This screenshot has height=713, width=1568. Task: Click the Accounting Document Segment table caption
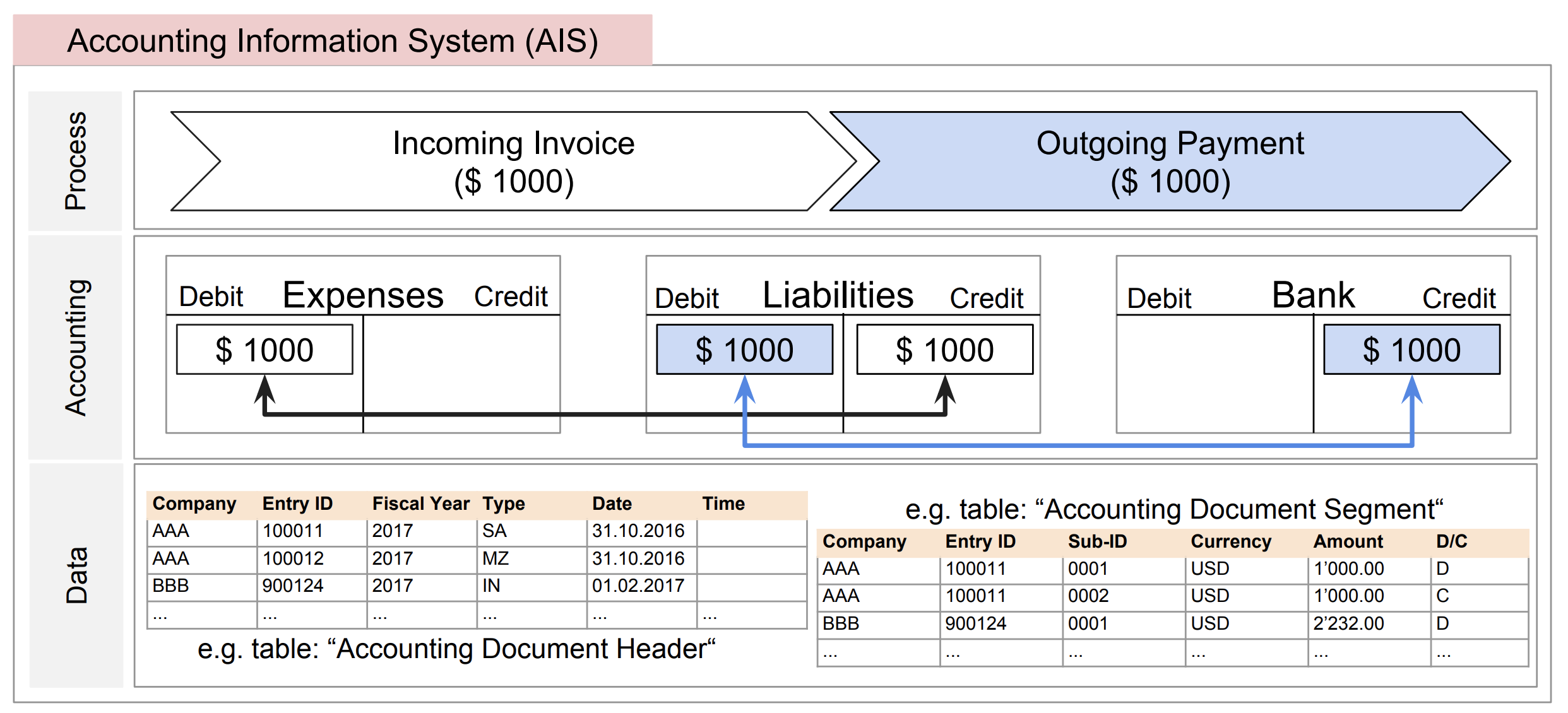coord(1174,509)
